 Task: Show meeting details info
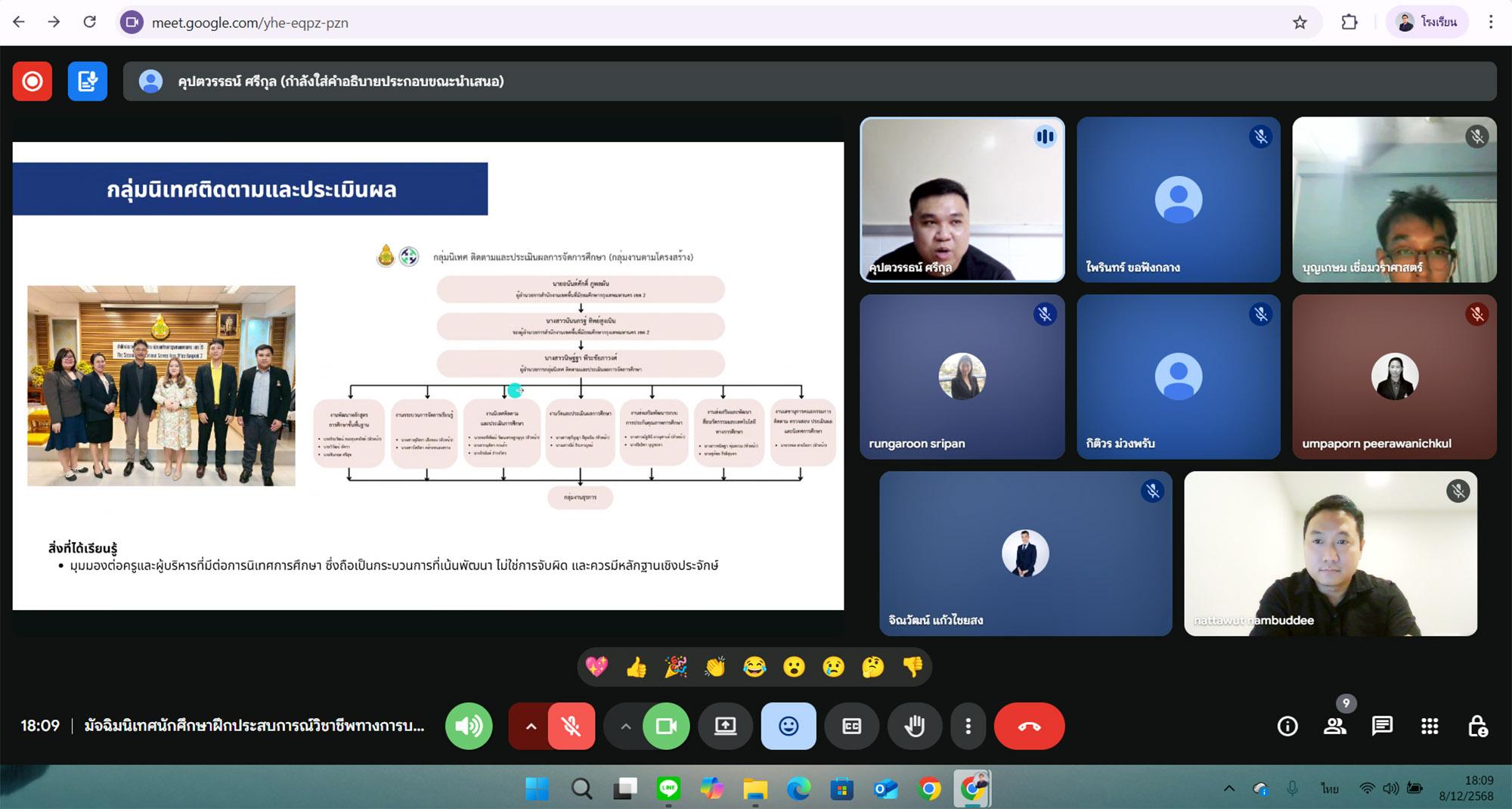[x=1287, y=727]
